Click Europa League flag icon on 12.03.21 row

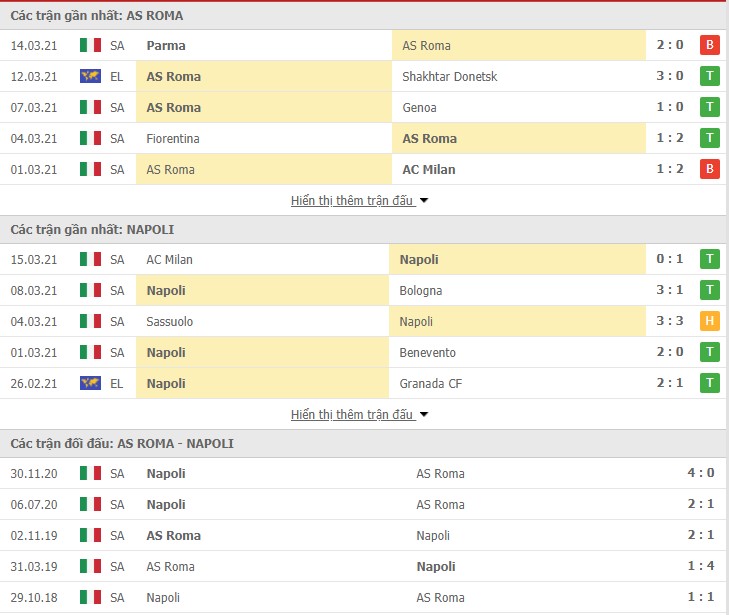tap(90, 76)
